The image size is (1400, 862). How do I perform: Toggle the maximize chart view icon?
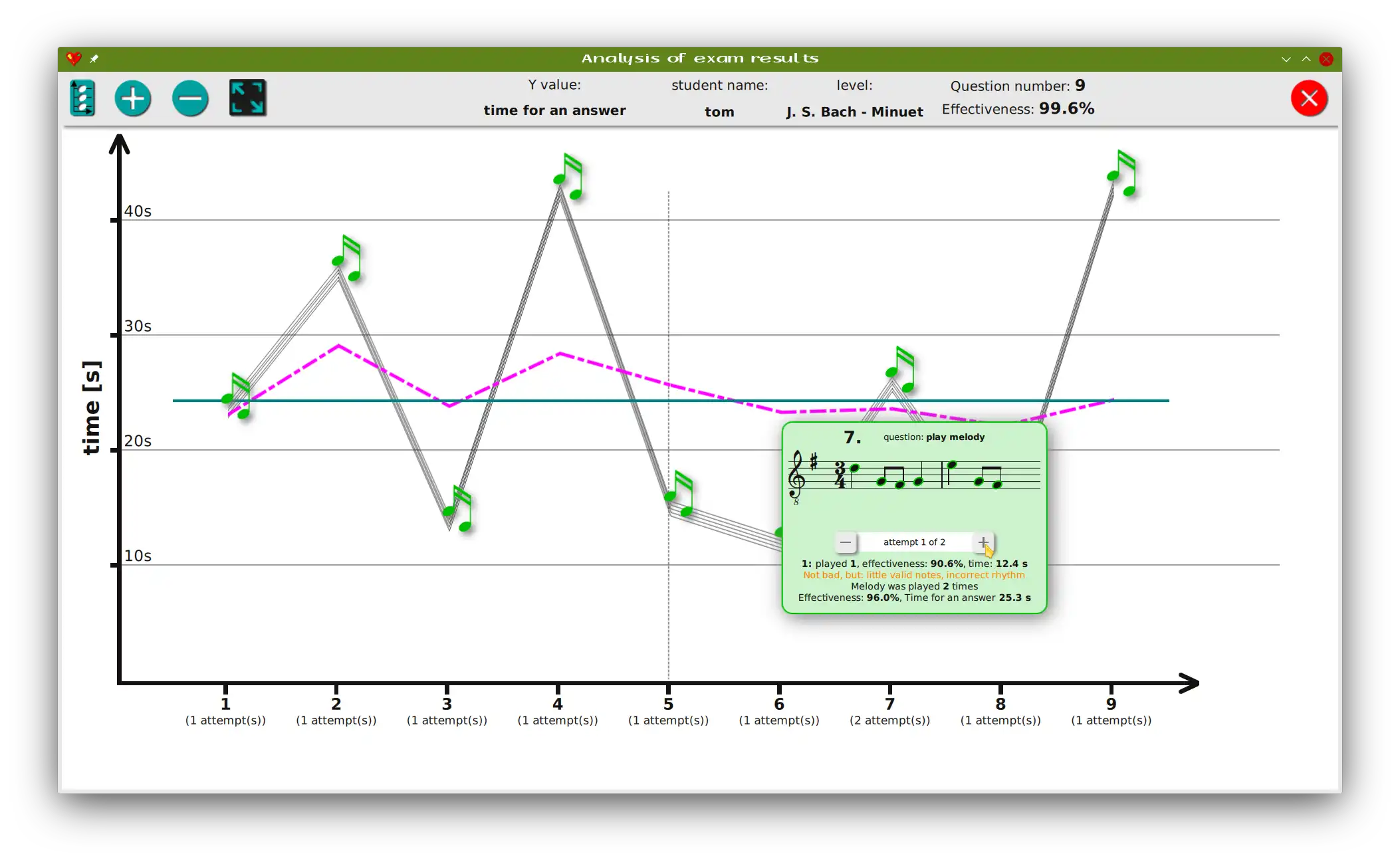[x=247, y=98]
